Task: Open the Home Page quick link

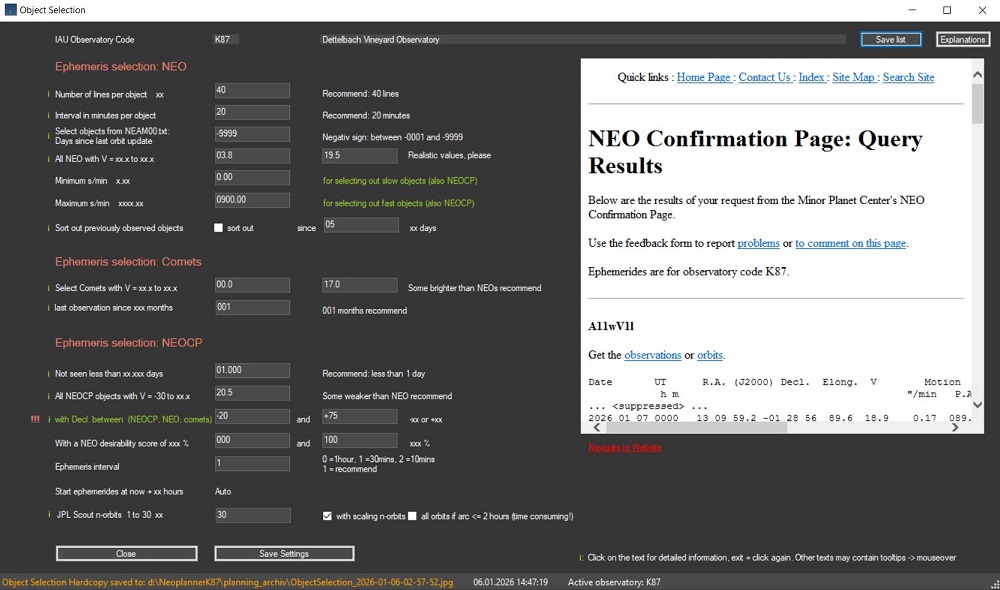Action: pyautogui.click(x=702, y=77)
